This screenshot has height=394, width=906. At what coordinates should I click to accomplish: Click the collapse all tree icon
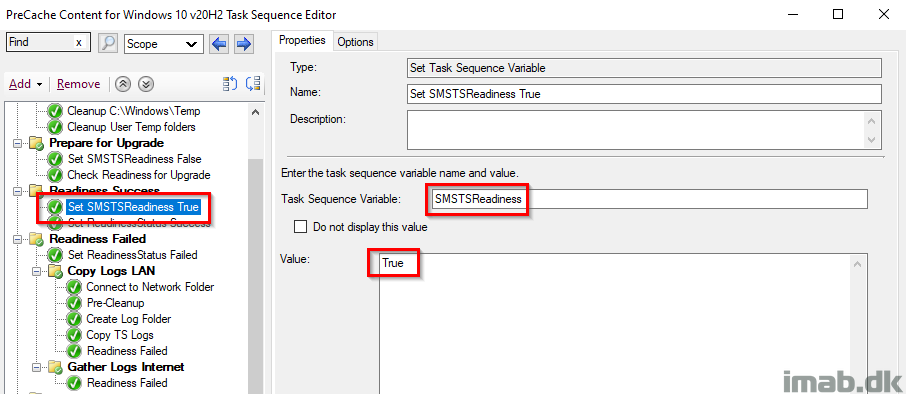coord(253,84)
